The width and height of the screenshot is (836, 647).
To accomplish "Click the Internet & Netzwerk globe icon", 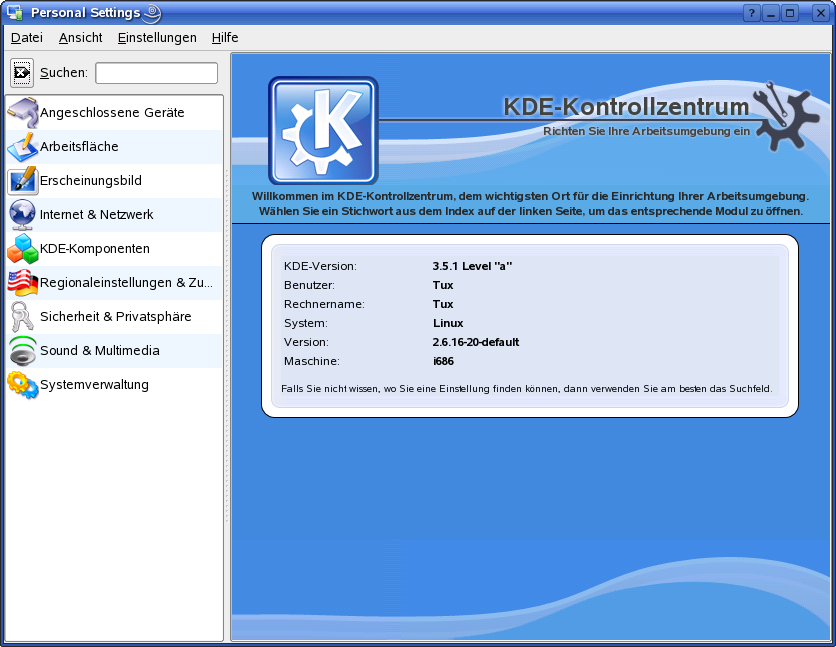I will tap(22, 215).
